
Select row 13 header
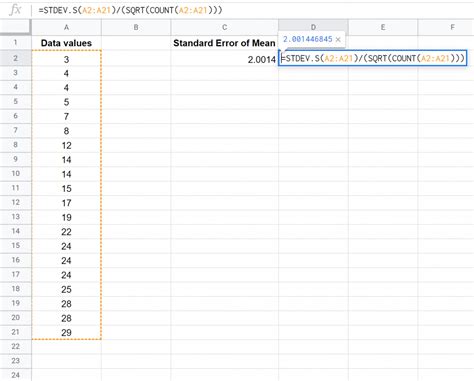point(15,217)
